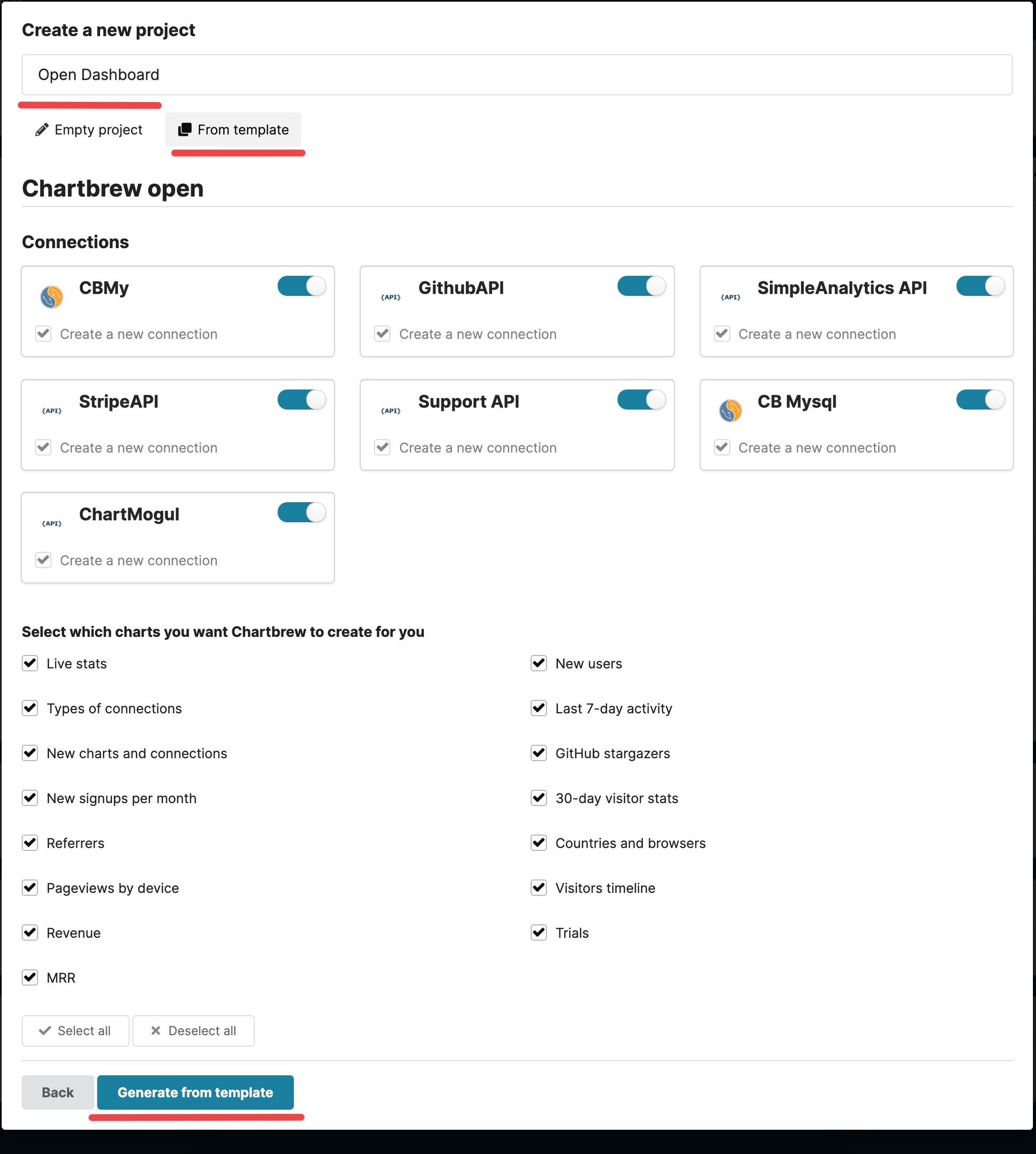The width and height of the screenshot is (1036, 1154).
Task: Click the Open Dashboard project name field
Action: [517, 75]
